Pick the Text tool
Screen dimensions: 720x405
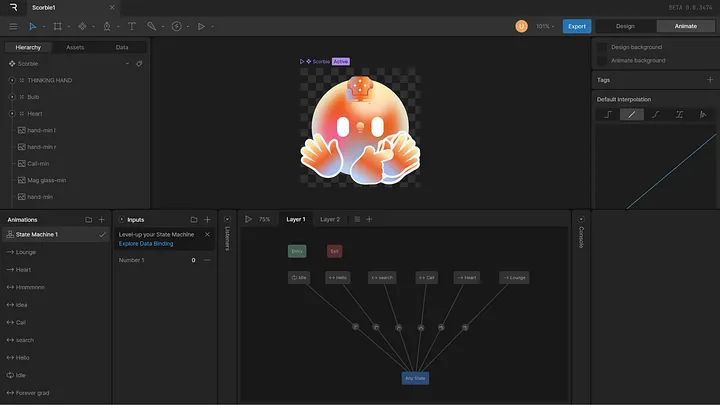(131, 26)
